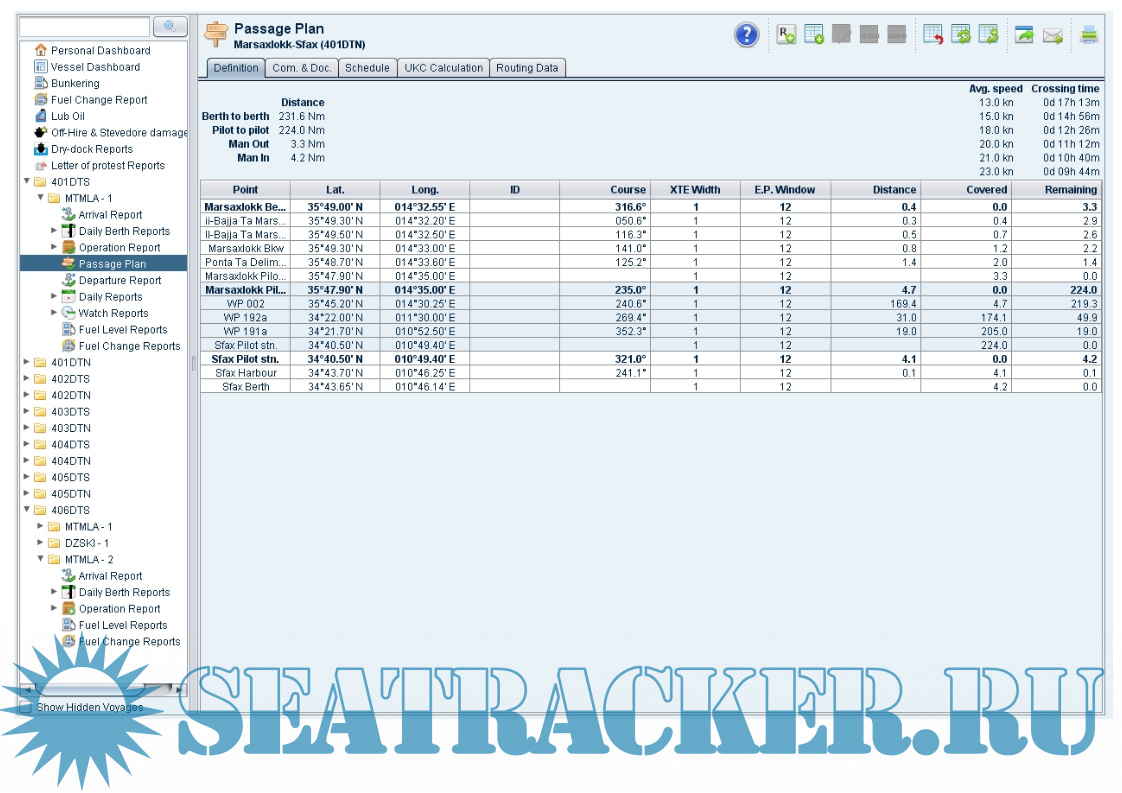
Task: Collapse the 401DTS voyage folder
Action: tap(26, 182)
